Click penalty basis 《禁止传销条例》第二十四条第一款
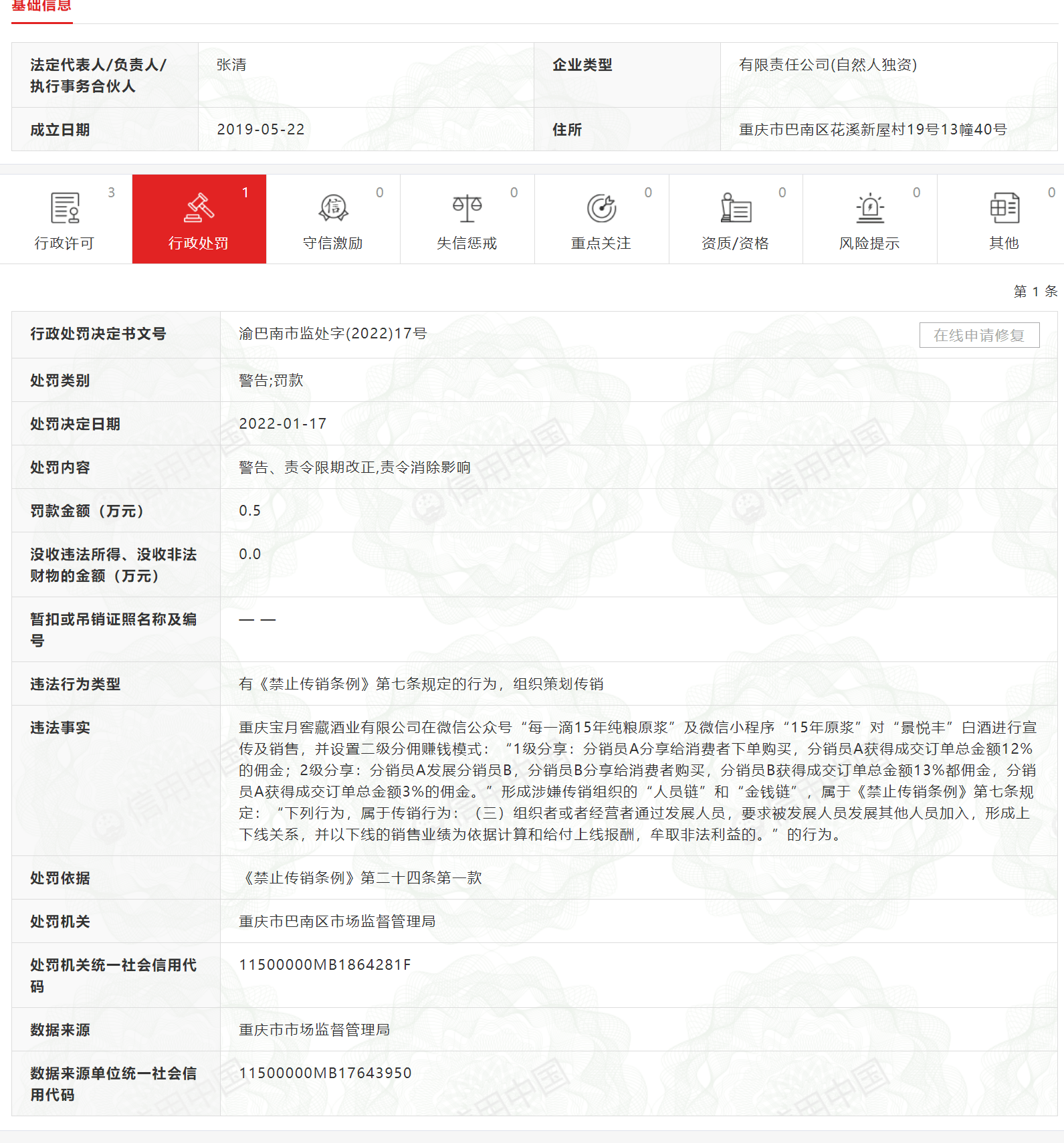1064x1143 pixels. tap(360, 878)
